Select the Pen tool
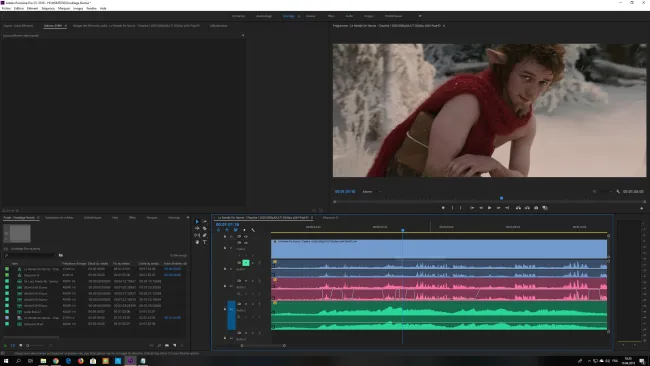The image size is (650, 366). 205,235
